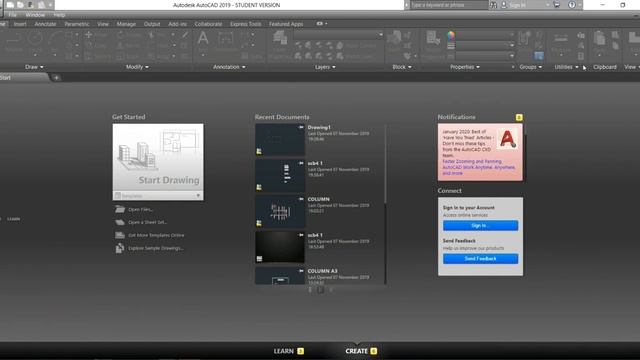Switch to the Insert ribbon tab

[x=20, y=24]
